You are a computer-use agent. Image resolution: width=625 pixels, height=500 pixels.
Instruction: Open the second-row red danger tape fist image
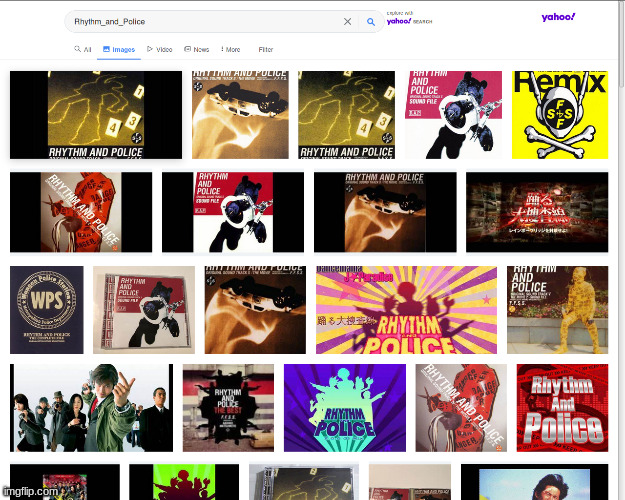click(x=81, y=212)
